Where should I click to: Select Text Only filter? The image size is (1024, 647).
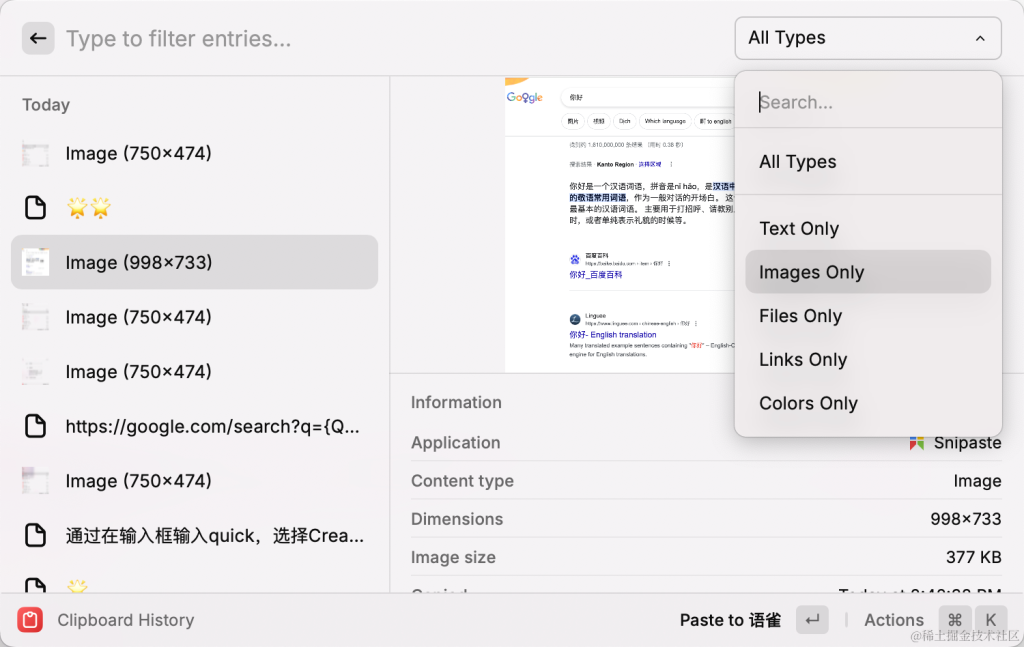(868, 229)
